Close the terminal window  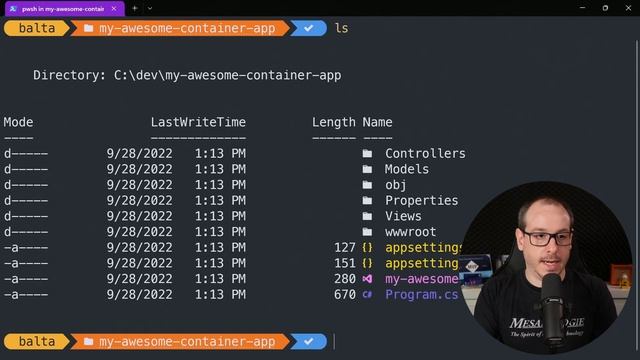pos(628,8)
